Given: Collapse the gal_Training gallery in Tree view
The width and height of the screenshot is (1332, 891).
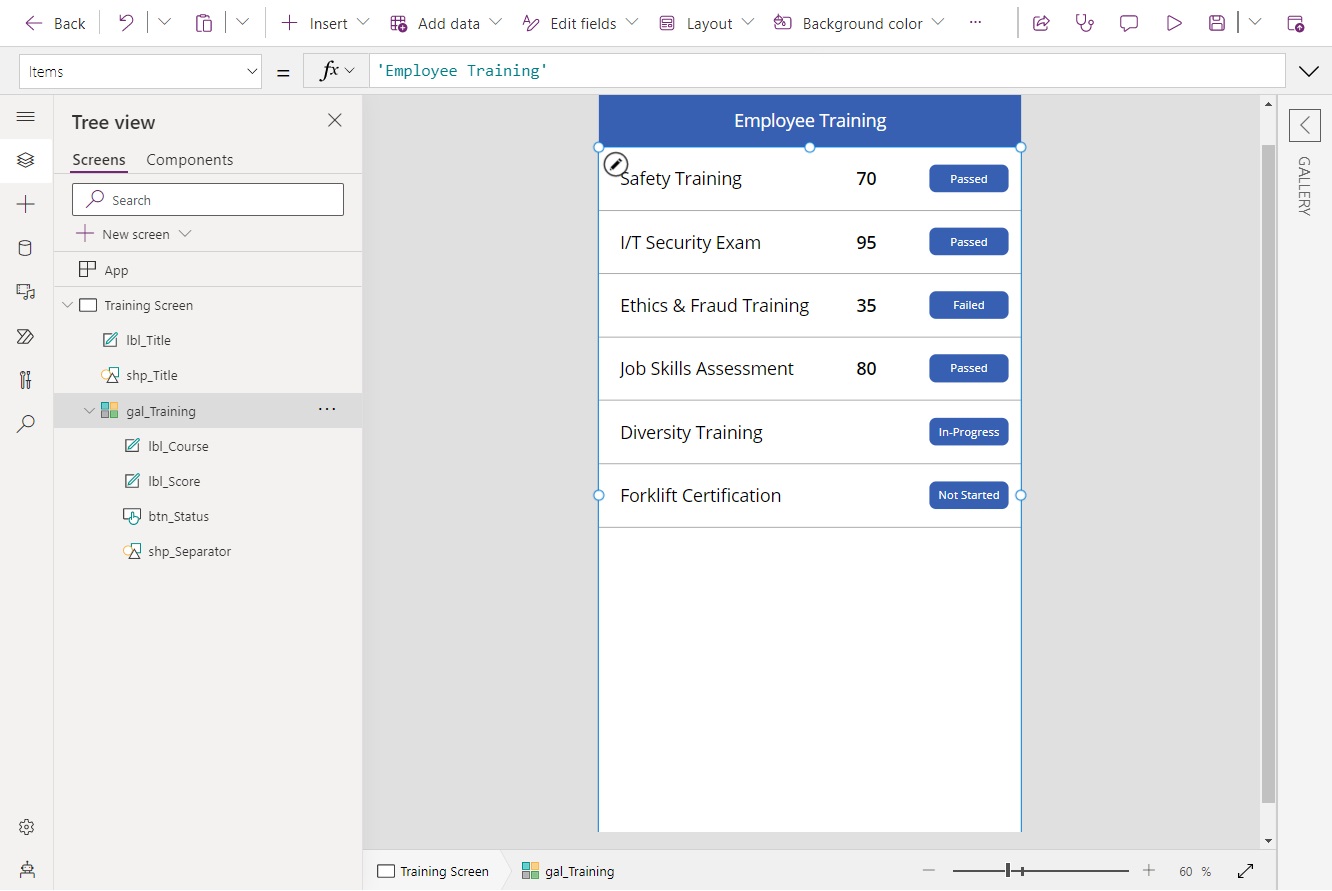Looking at the screenshot, I should pyautogui.click(x=89, y=410).
